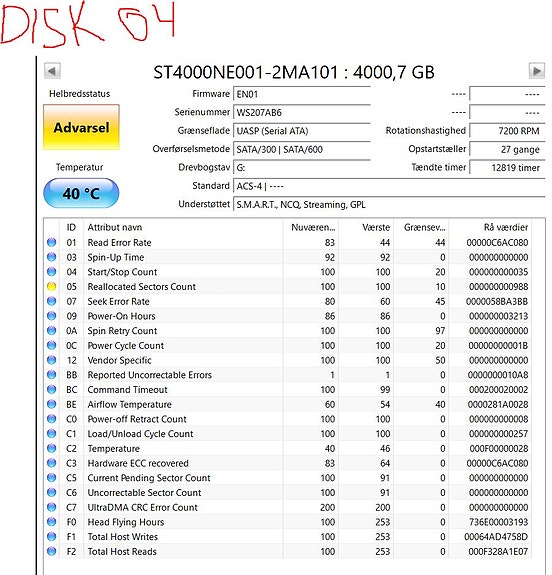
Task: Click the Drevbogstav field showing G:
Action: [x=301, y=168]
